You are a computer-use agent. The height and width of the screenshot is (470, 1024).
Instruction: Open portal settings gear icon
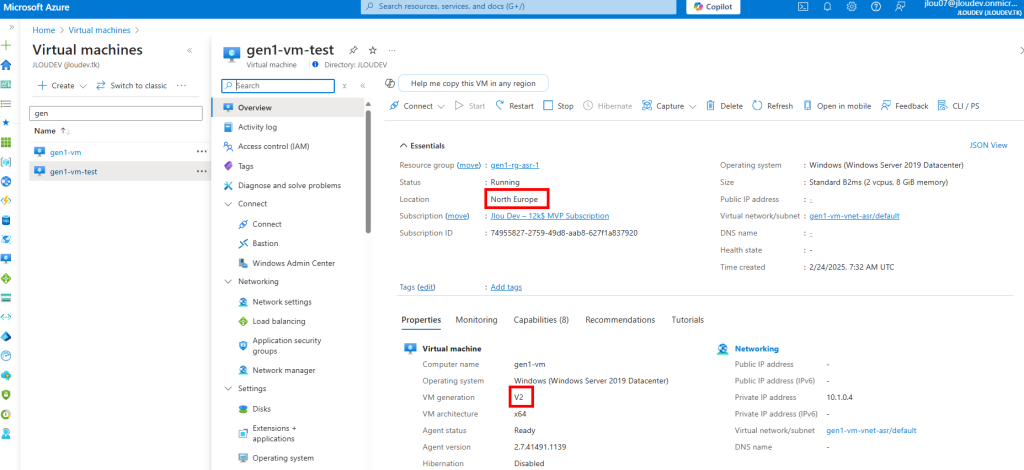pos(852,7)
